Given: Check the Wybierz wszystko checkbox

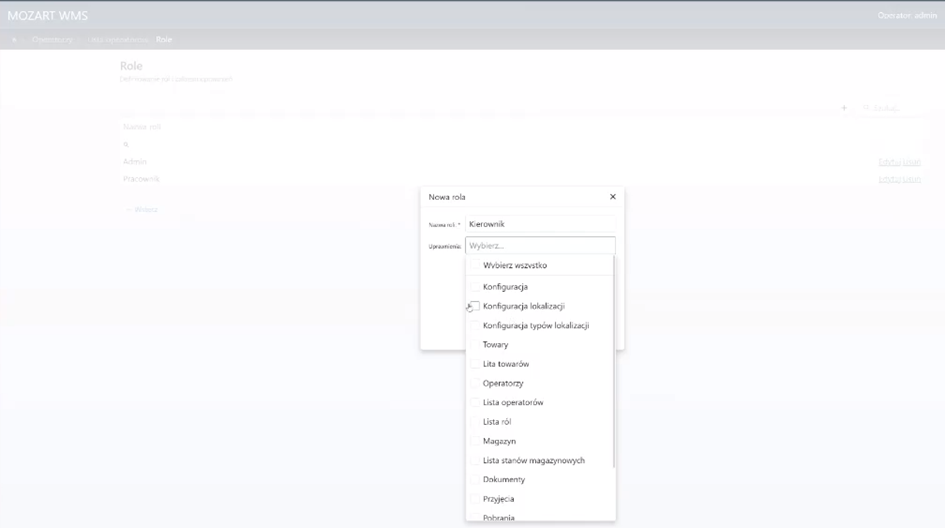Looking at the screenshot, I should click(x=475, y=266).
